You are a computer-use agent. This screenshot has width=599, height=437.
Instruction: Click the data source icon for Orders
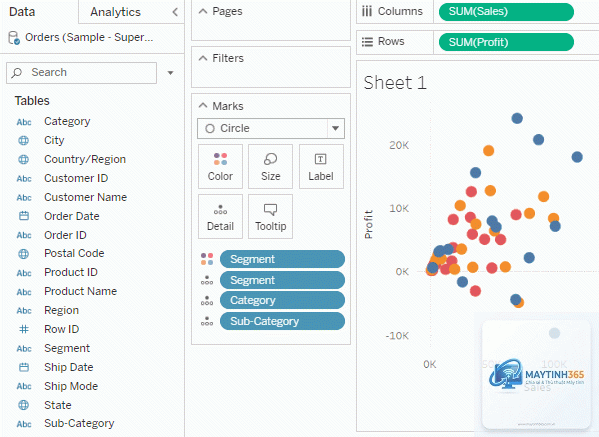click(14, 37)
